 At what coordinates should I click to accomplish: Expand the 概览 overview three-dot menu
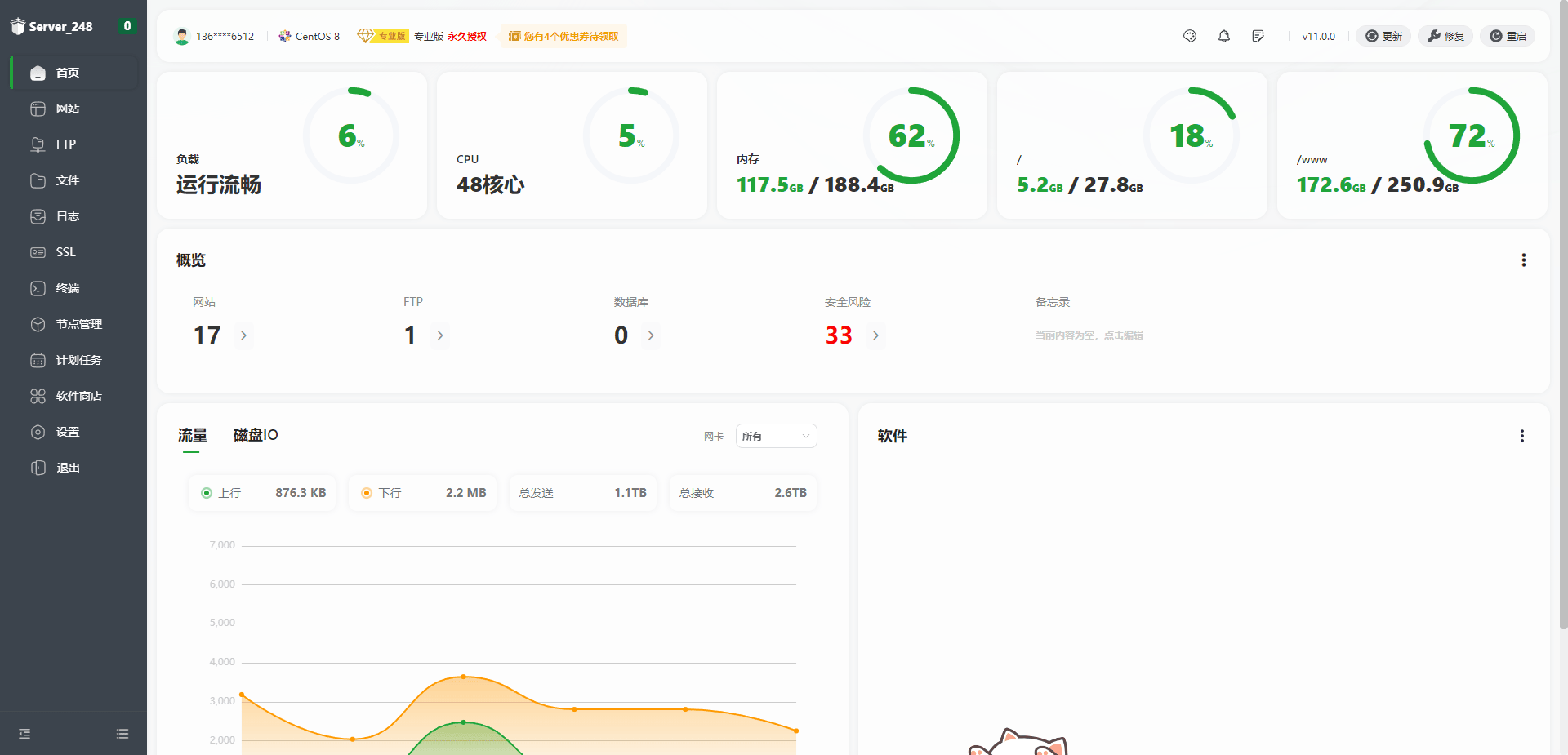tap(1523, 260)
